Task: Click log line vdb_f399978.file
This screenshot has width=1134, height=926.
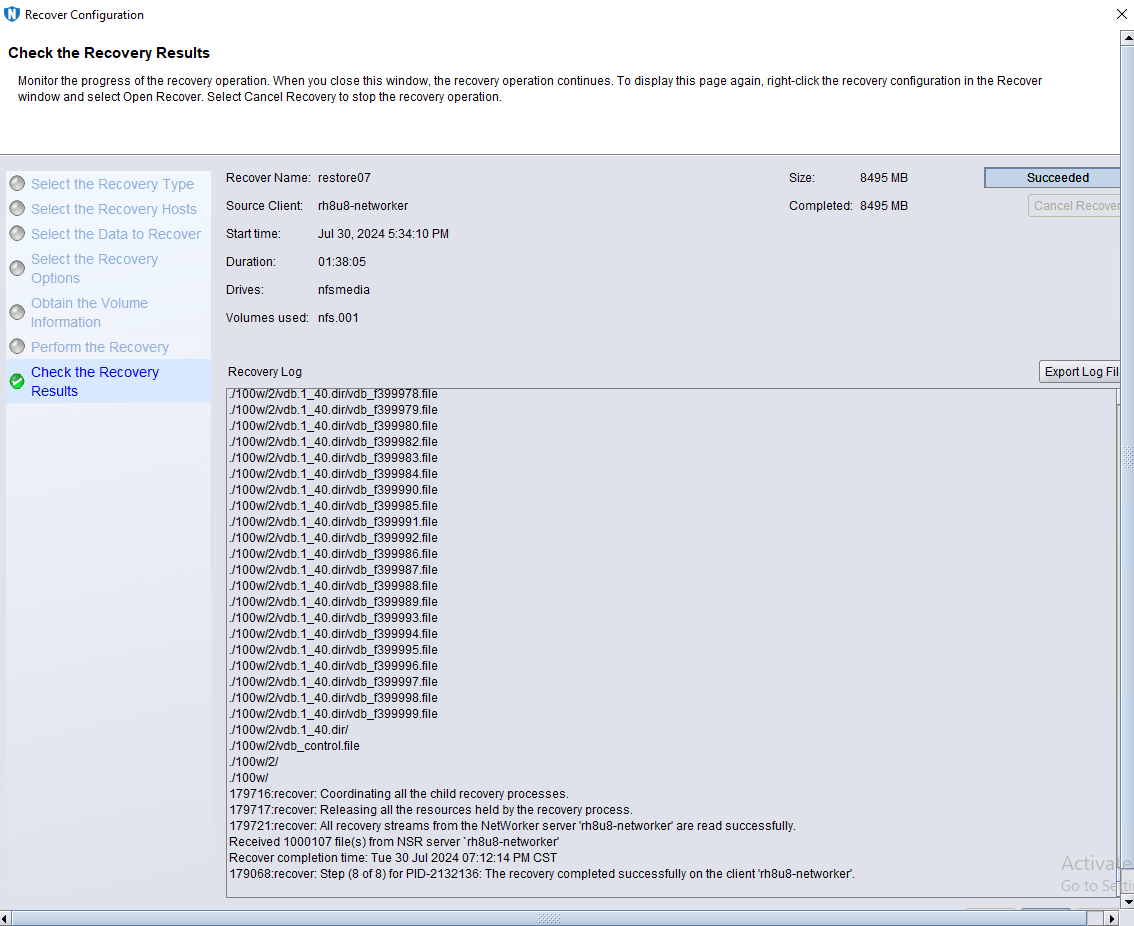Action: 333,394
